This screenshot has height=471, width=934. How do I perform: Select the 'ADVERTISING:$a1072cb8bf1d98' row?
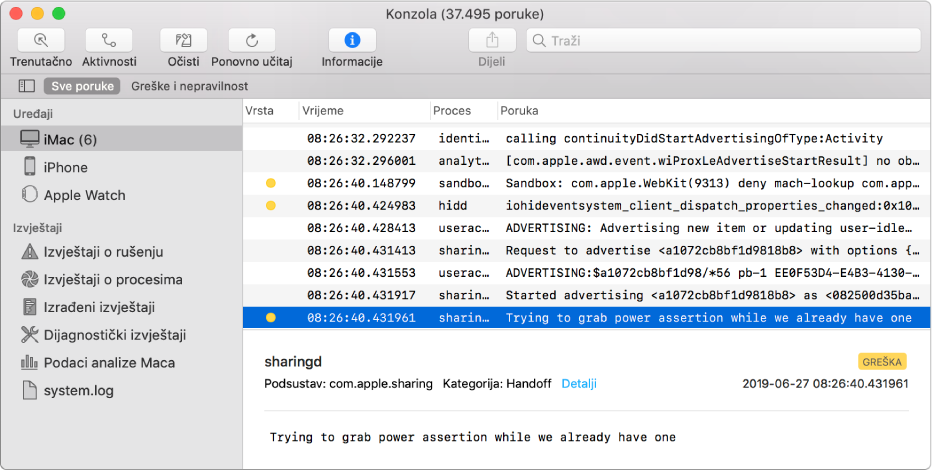(586, 273)
